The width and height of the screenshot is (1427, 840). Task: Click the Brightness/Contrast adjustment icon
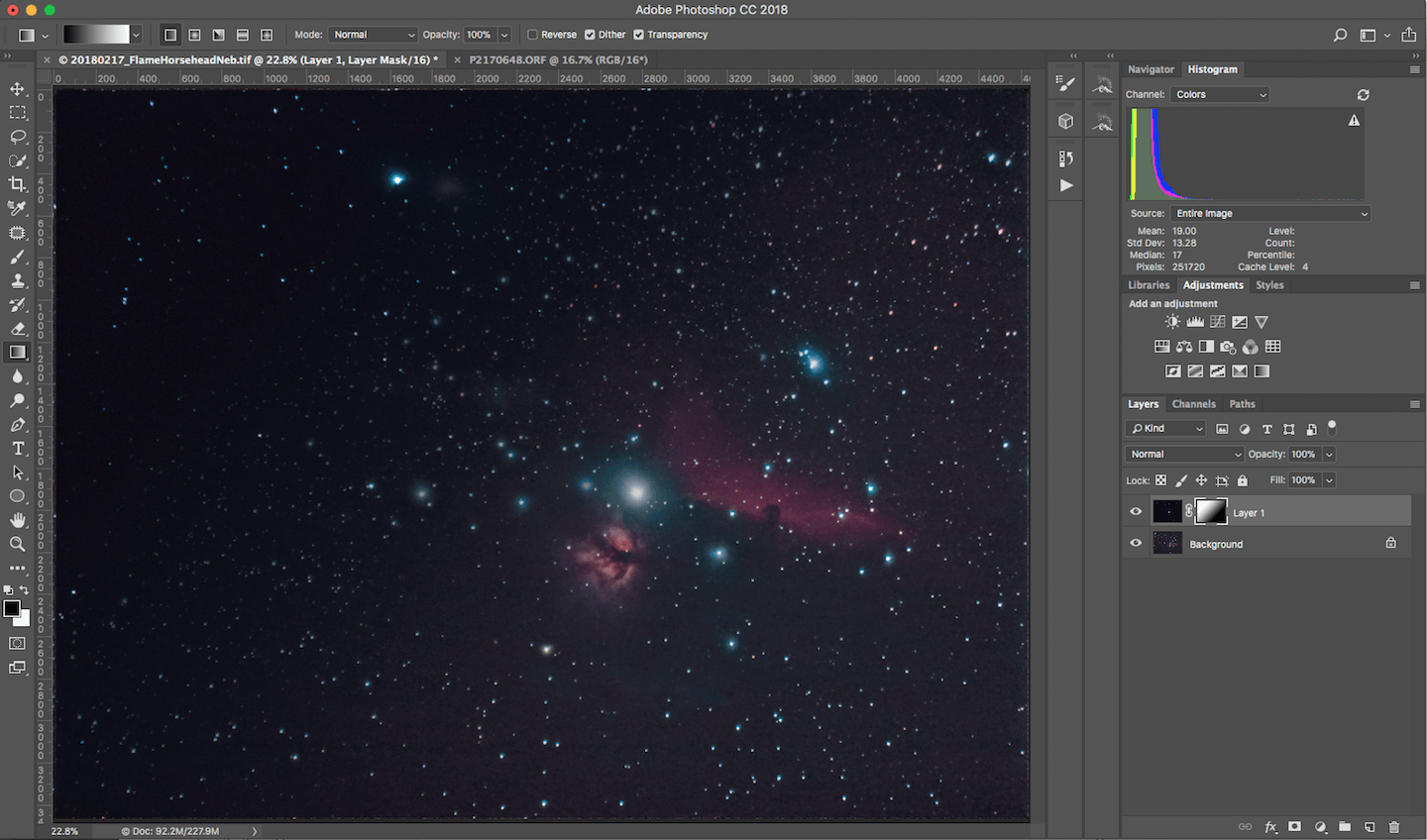point(1173,322)
